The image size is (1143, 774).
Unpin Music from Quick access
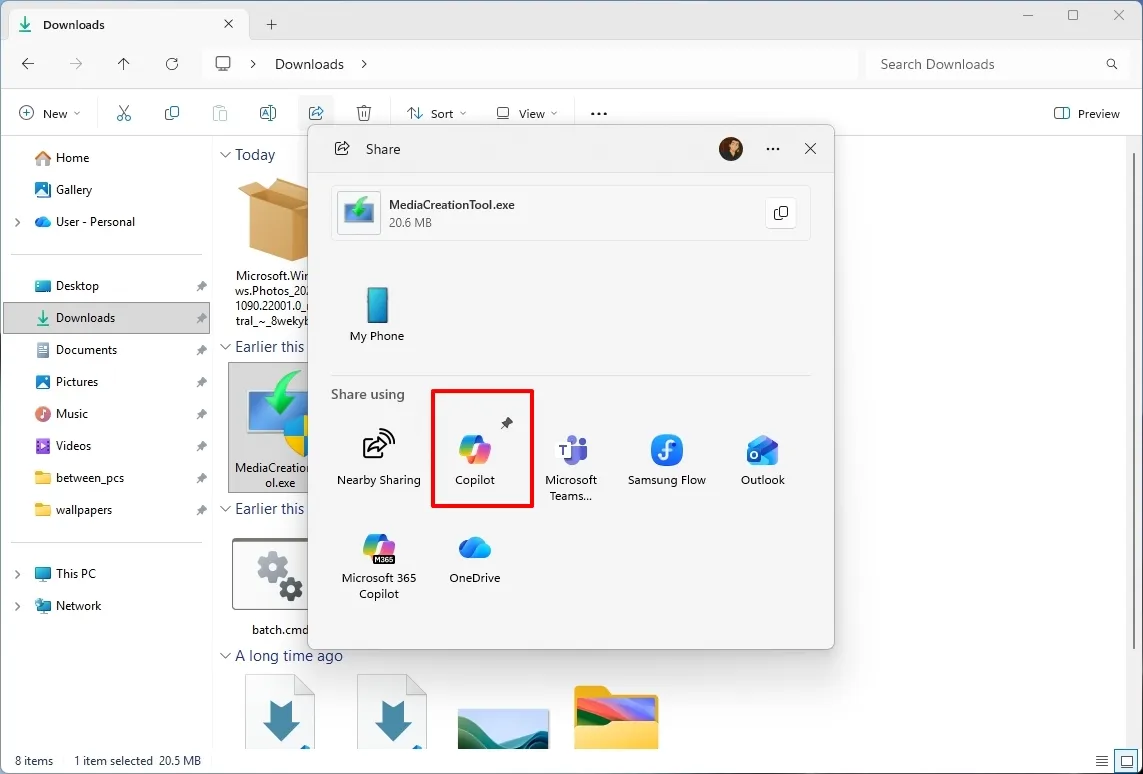(x=201, y=415)
